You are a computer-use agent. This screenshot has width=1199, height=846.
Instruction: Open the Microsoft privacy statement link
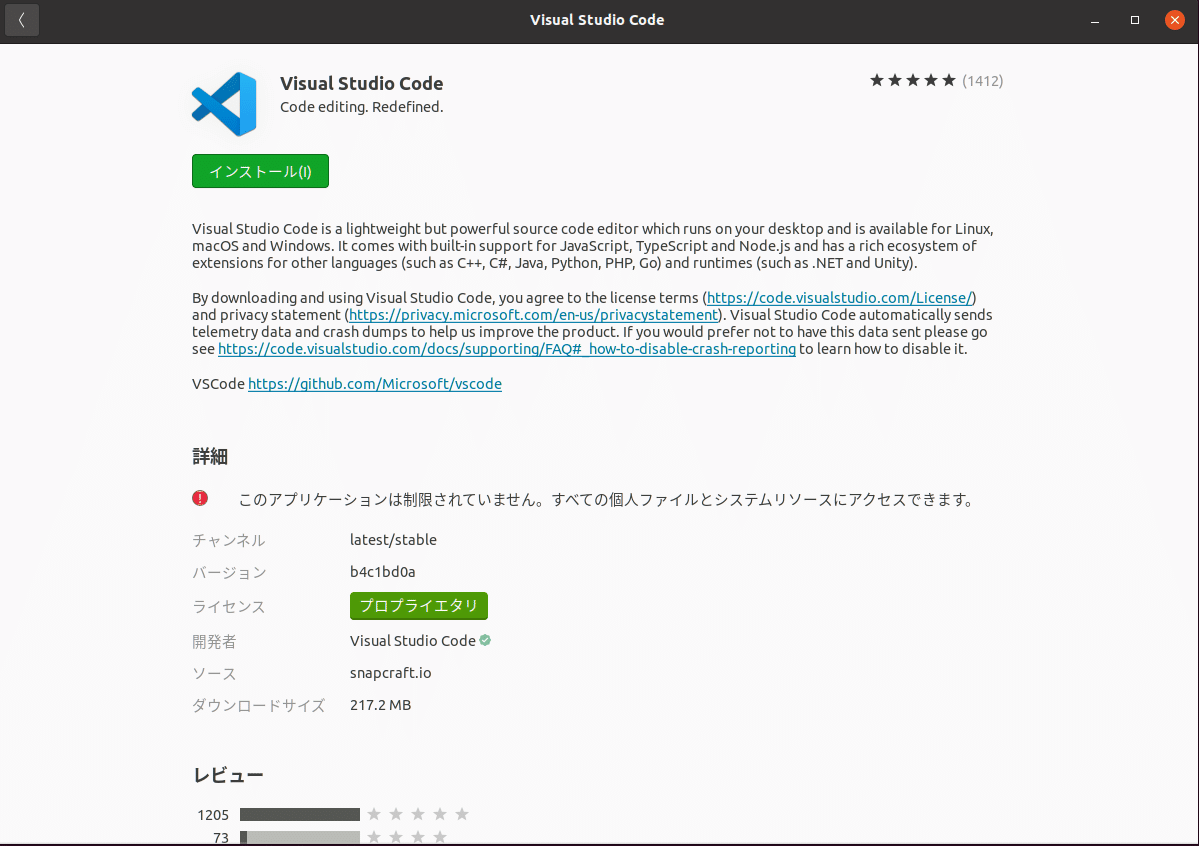534,314
